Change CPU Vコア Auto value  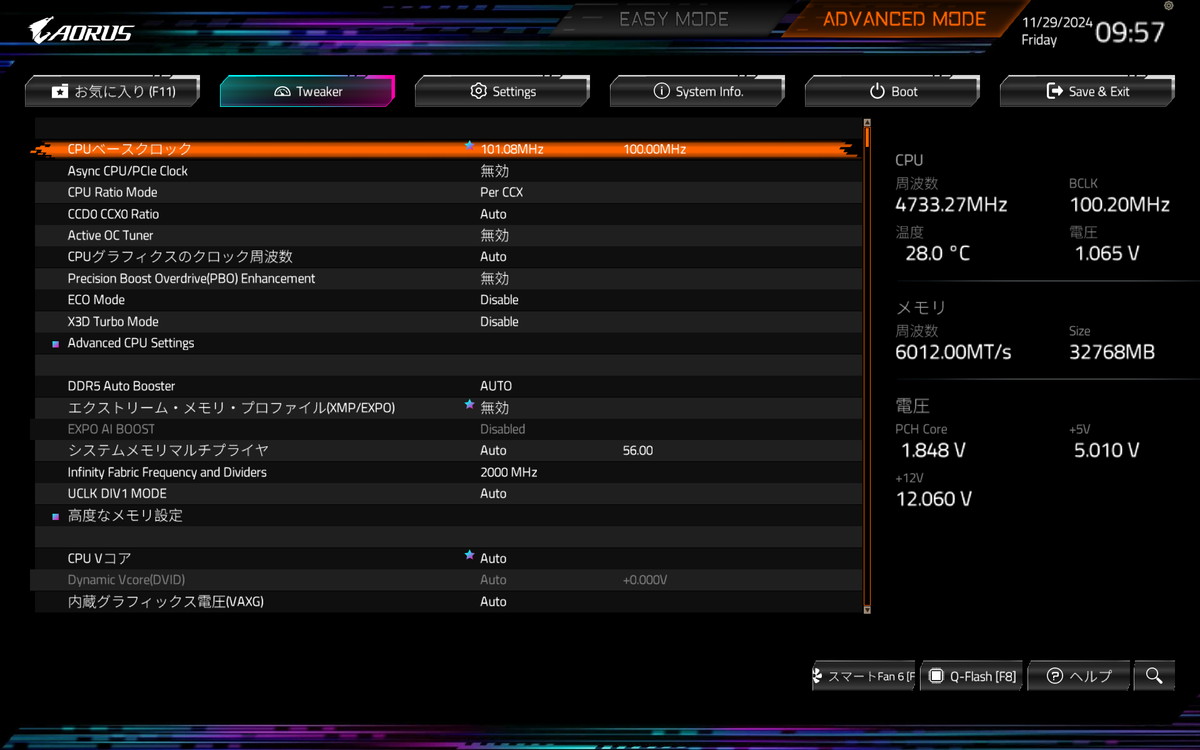(x=493, y=558)
